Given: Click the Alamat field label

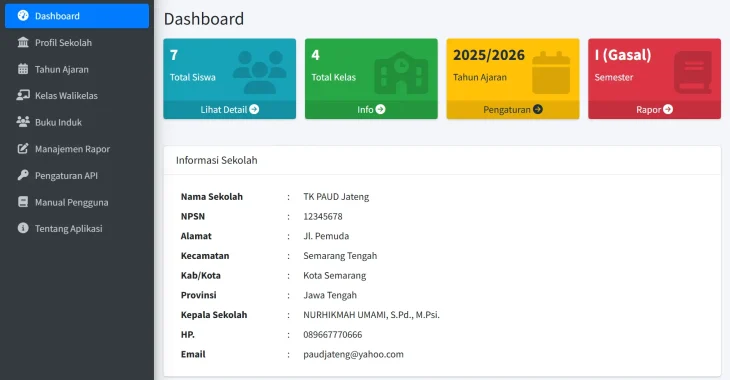Looking at the screenshot, I should 196,236.
